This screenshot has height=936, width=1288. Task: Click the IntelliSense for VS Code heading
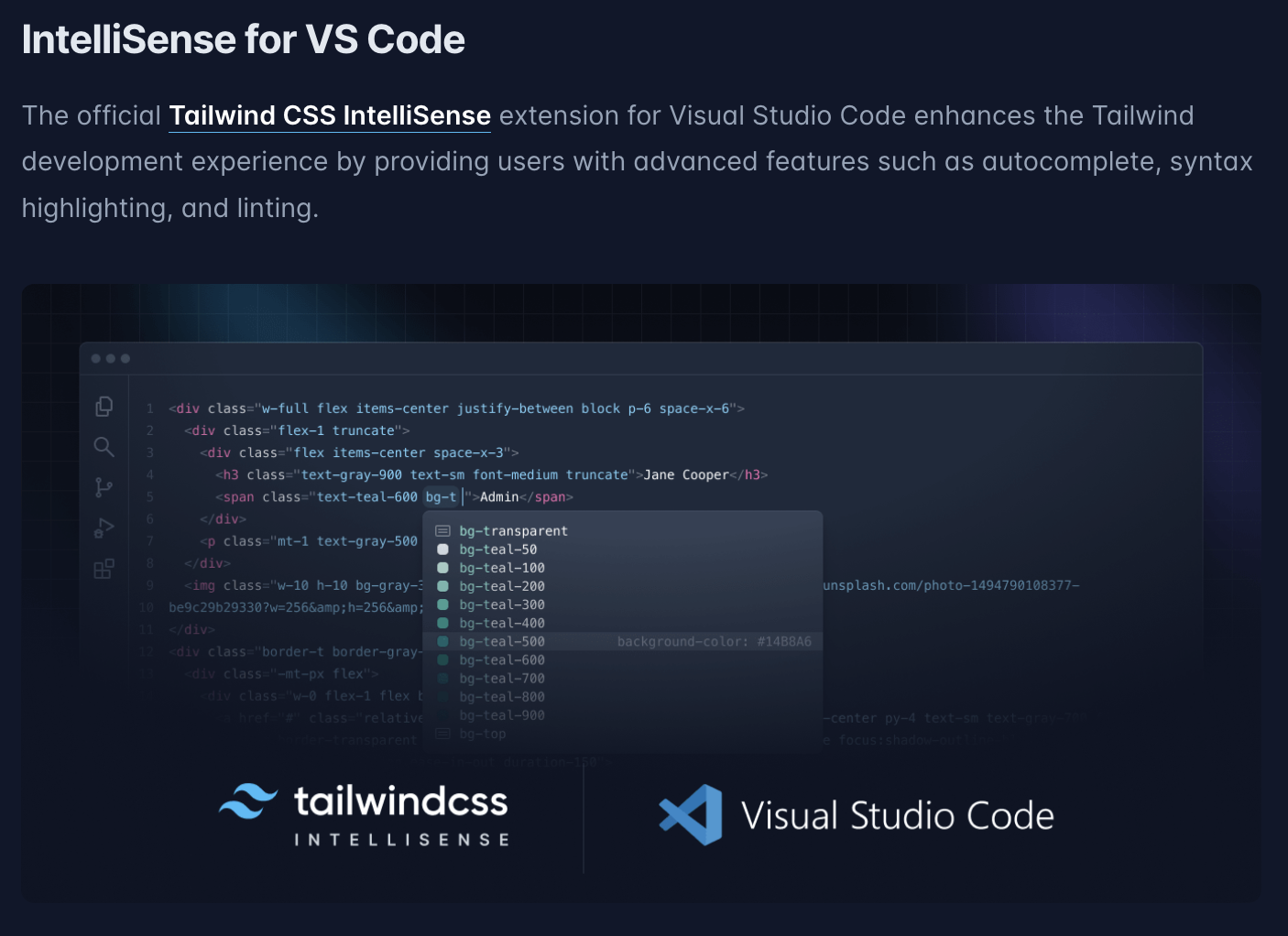(x=243, y=39)
